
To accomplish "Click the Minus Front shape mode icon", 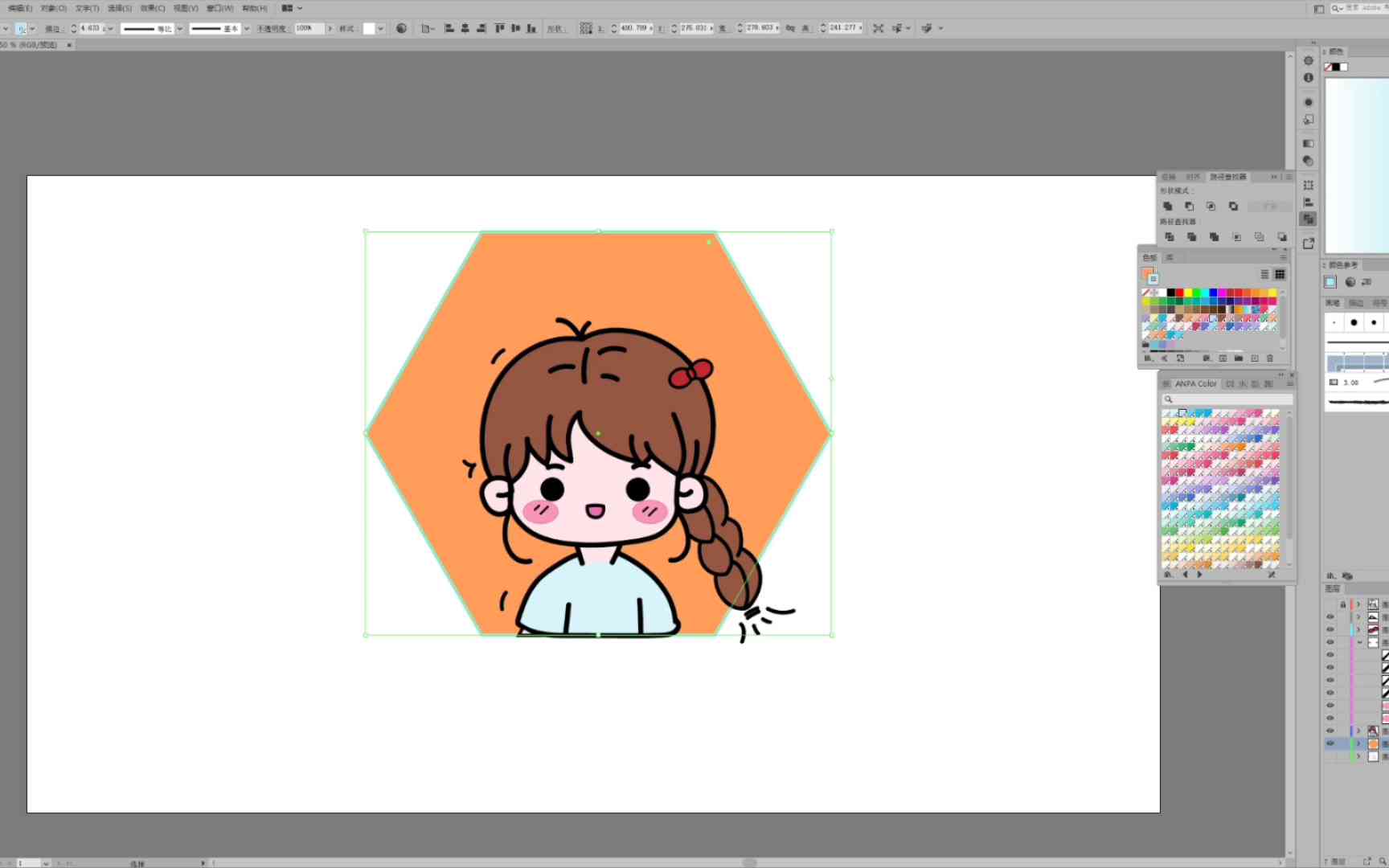I will (x=1190, y=207).
